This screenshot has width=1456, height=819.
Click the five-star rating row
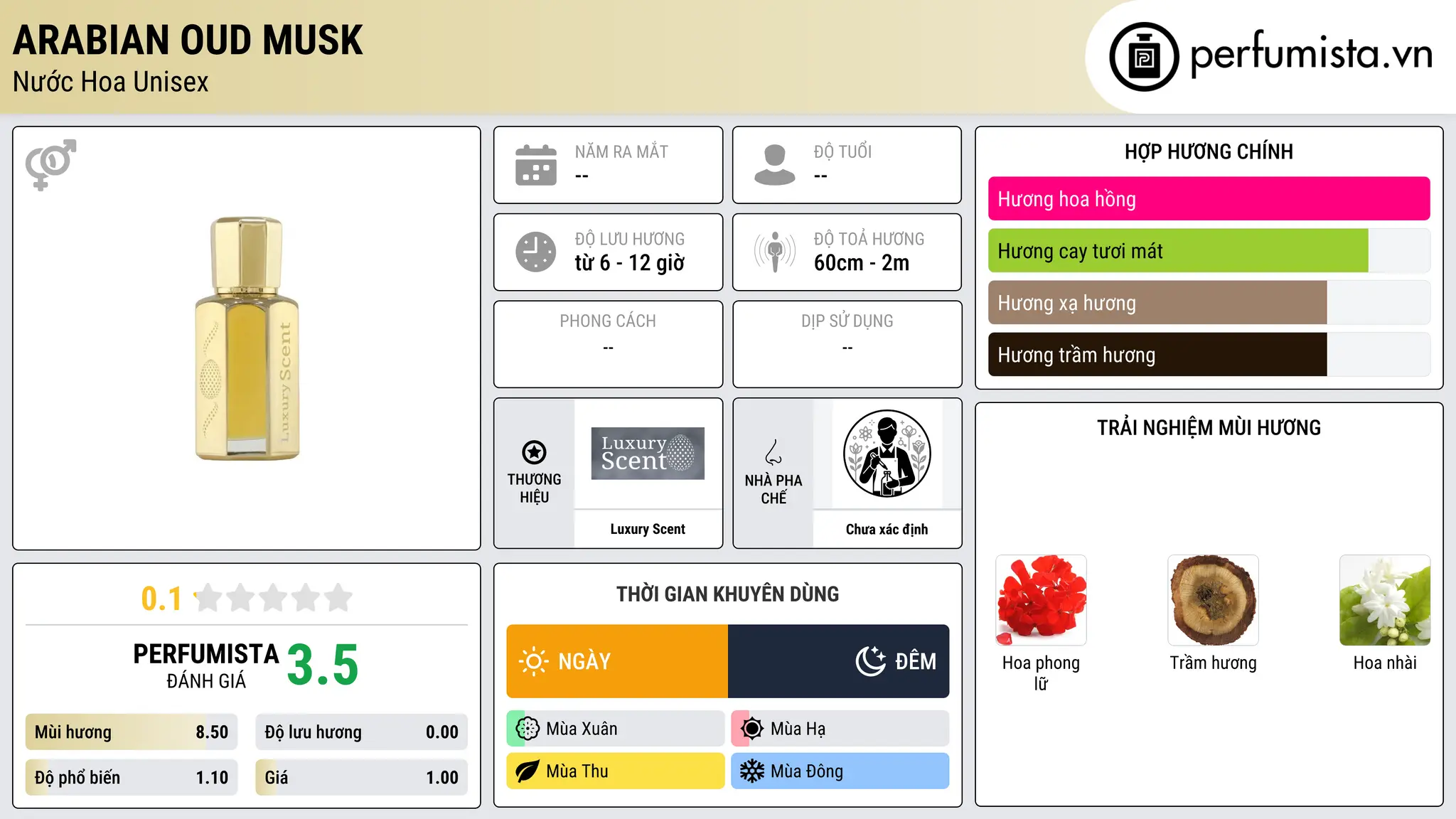point(273,598)
